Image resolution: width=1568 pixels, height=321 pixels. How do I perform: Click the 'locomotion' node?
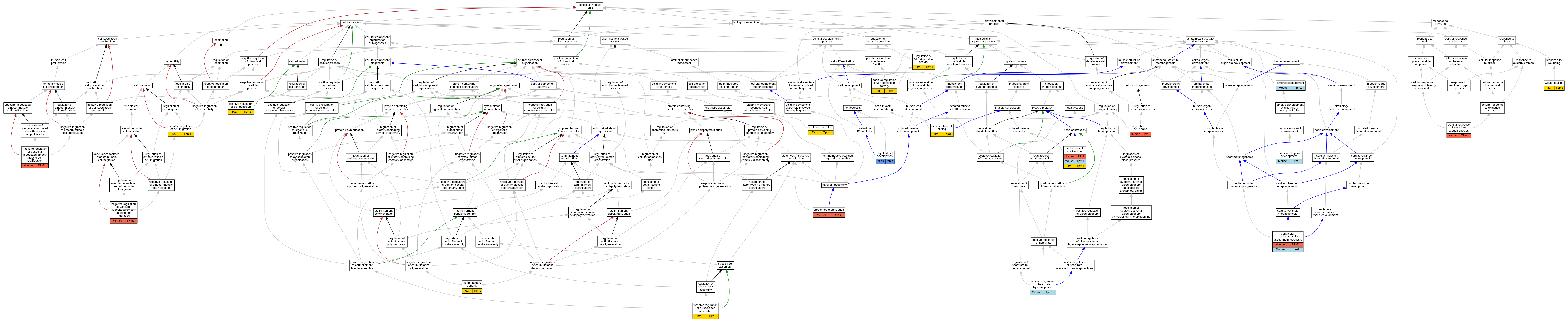[x=221, y=40]
